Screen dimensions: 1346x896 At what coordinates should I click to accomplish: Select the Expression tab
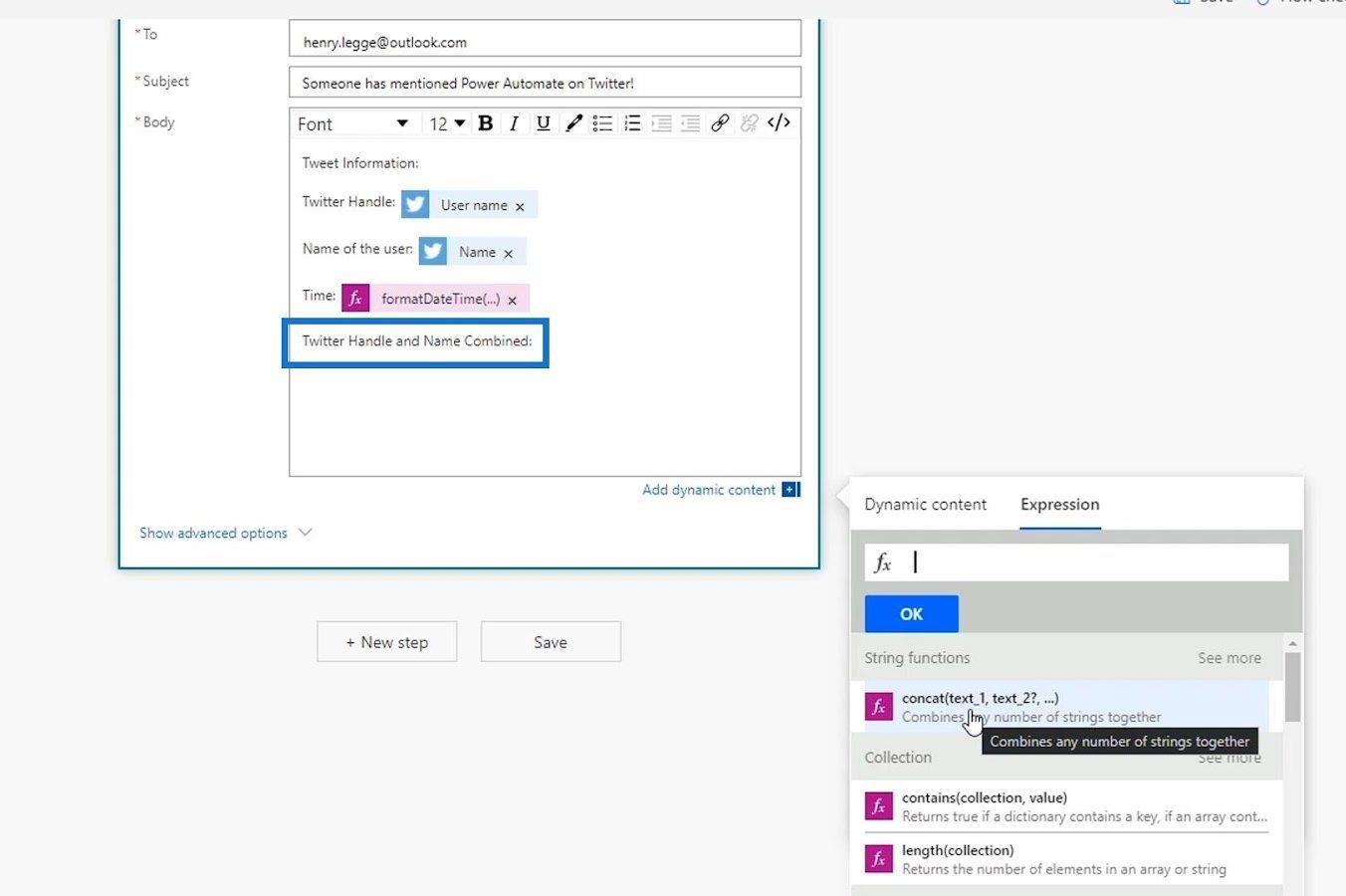click(1059, 505)
